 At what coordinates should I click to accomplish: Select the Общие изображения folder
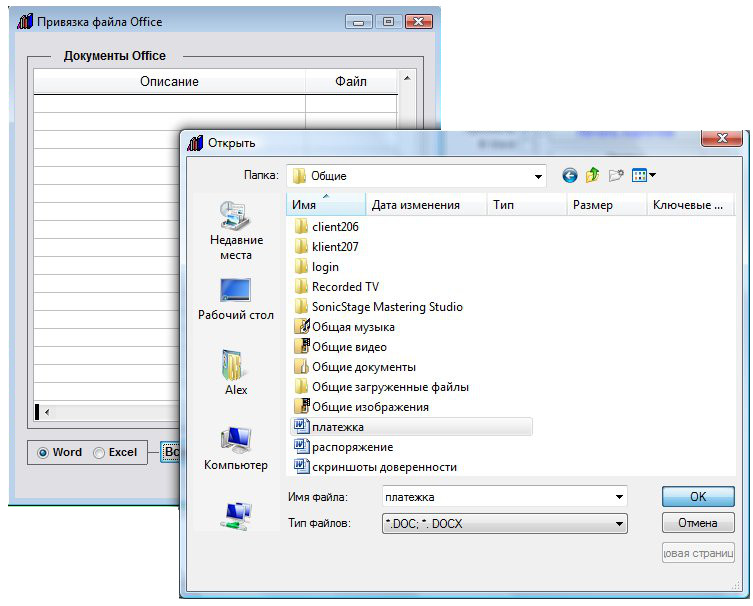tap(361, 407)
